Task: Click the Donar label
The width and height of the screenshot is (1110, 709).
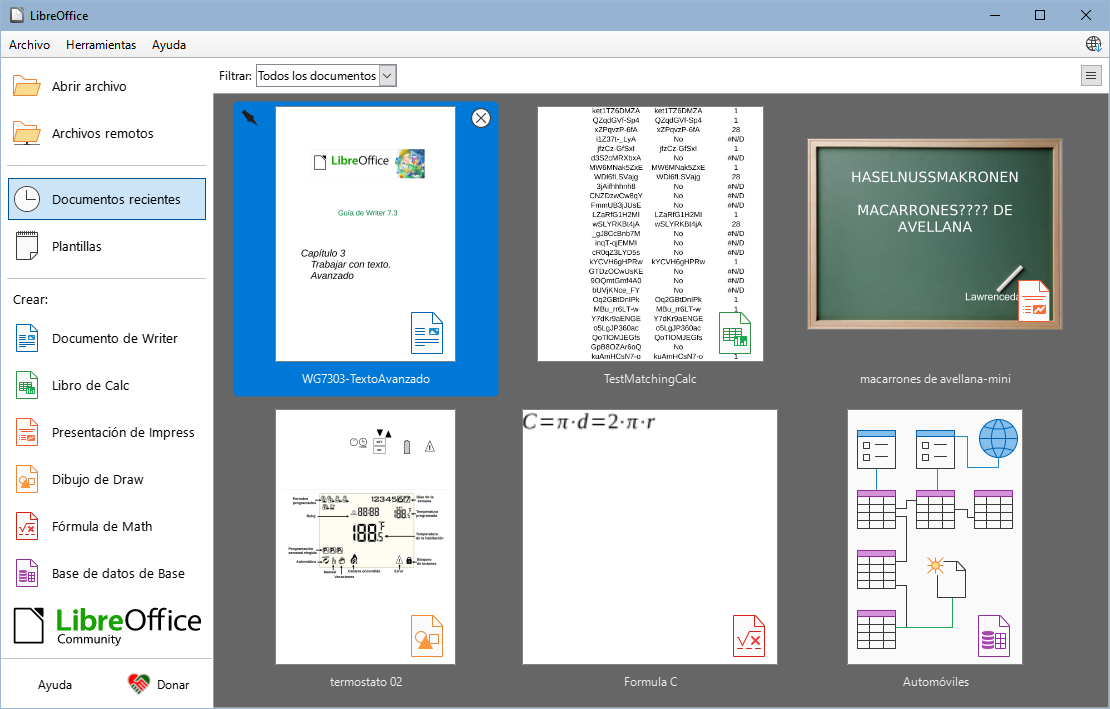Action: coord(173,684)
